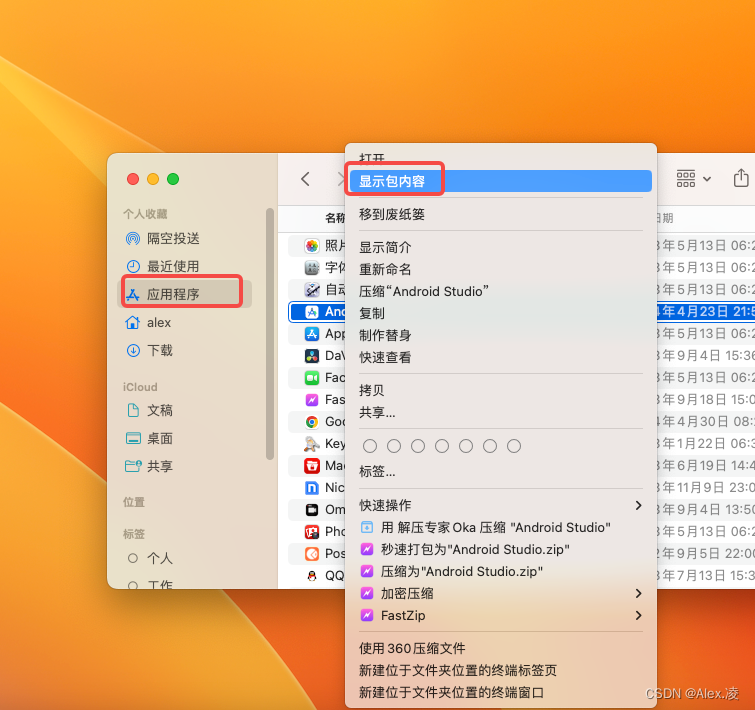755x710 pixels.
Task: Click the Automator app icon
Action: pos(312,290)
